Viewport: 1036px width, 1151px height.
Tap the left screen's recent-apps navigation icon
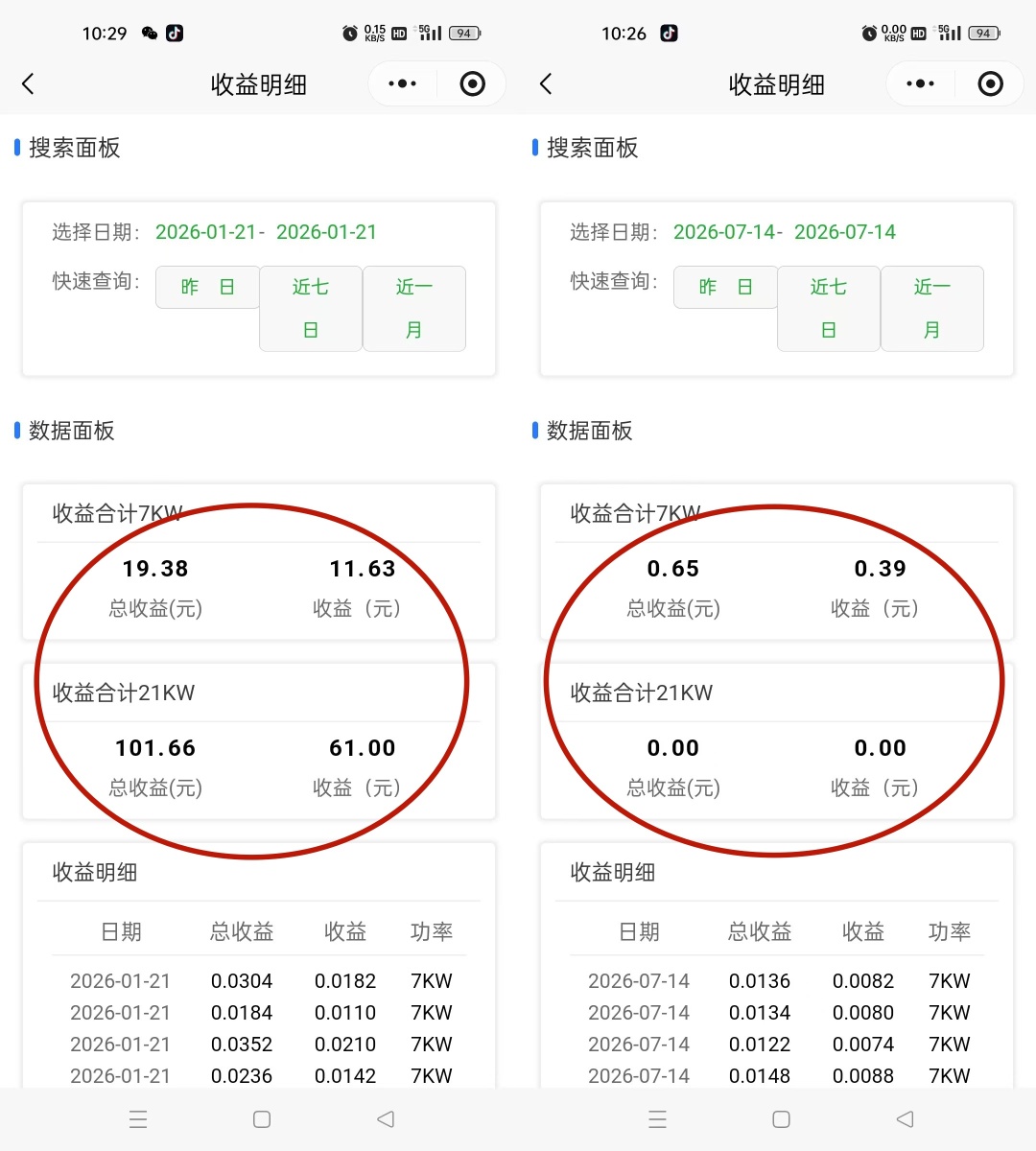(x=138, y=1119)
